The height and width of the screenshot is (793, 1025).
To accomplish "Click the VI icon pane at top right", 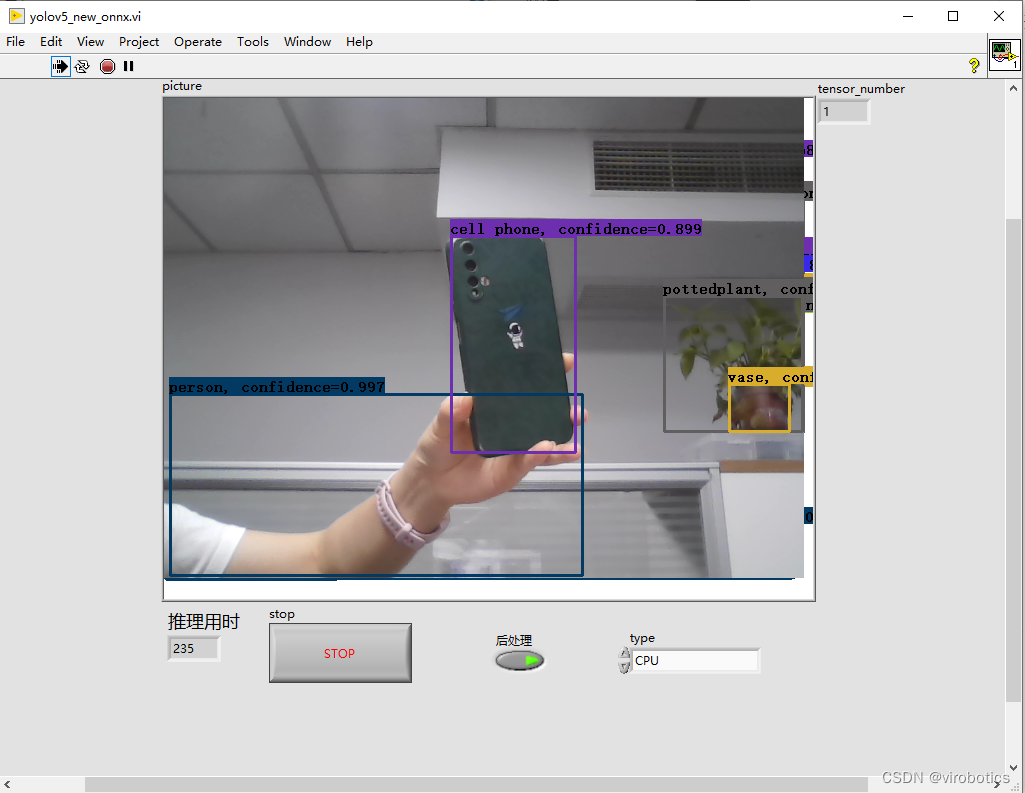I will click(1005, 55).
